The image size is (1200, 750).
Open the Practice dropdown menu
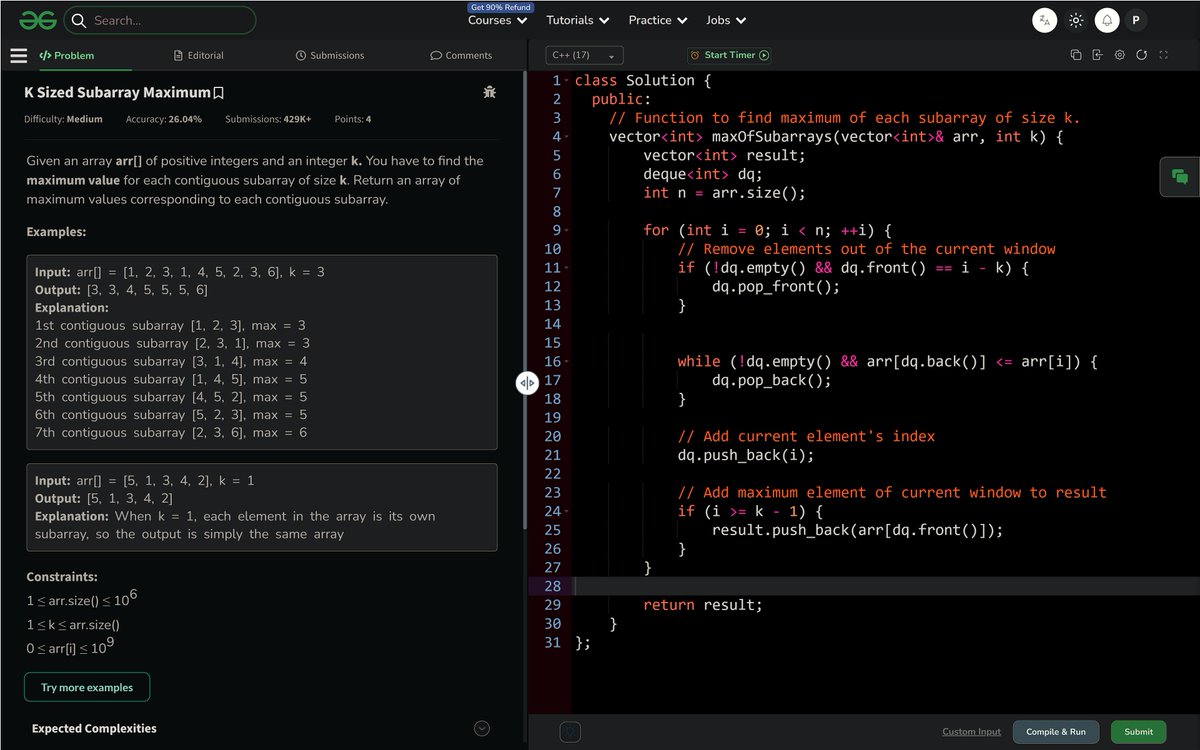click(x=658, y=20)
